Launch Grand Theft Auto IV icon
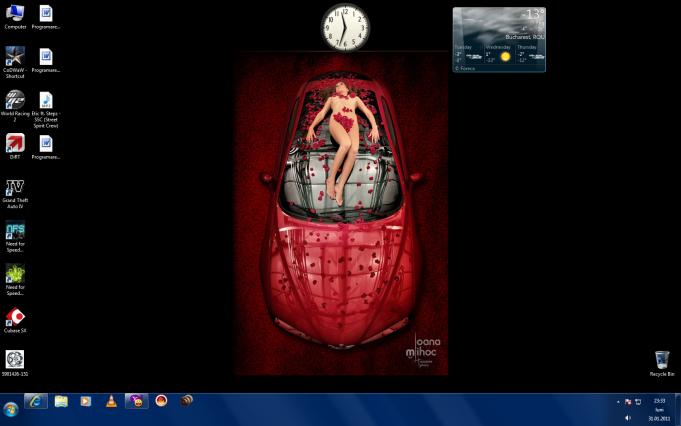Screen dimensions: 681x426 [15, 188]
